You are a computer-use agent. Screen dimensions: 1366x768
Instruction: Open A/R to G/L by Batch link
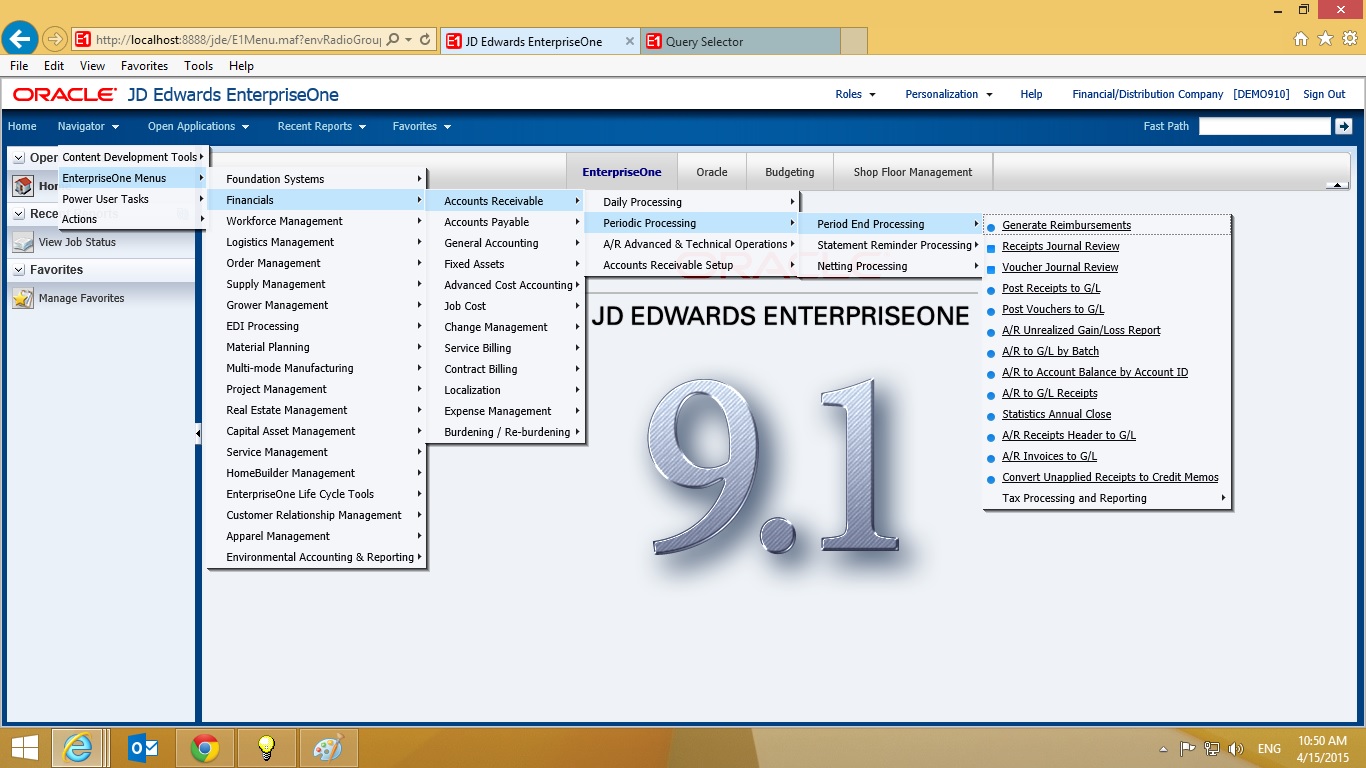click(x=1050, y=351)
